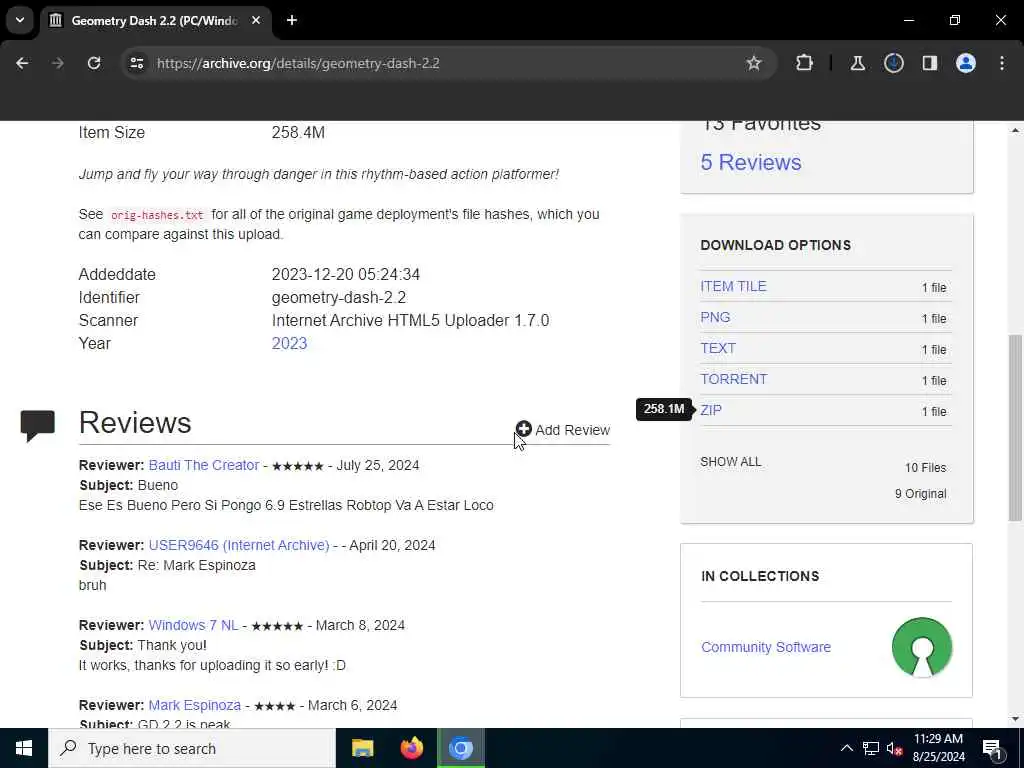Screen dimensions: 1024x768
Task: Open a new browser tab
Action: coord(292,20)
